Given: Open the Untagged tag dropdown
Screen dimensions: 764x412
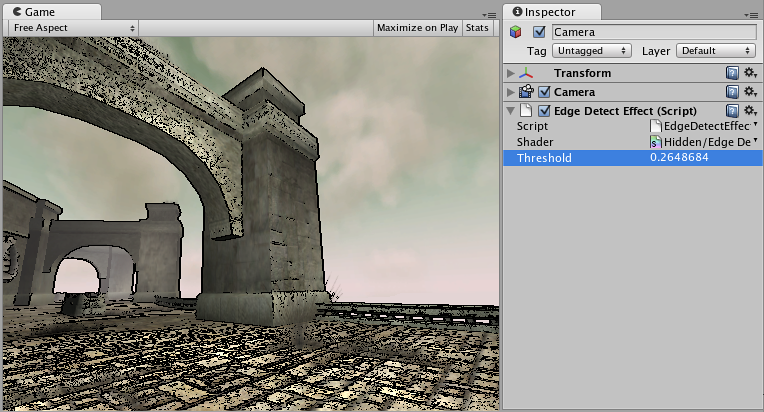Looking at the screenshot, I should point(592,51).
